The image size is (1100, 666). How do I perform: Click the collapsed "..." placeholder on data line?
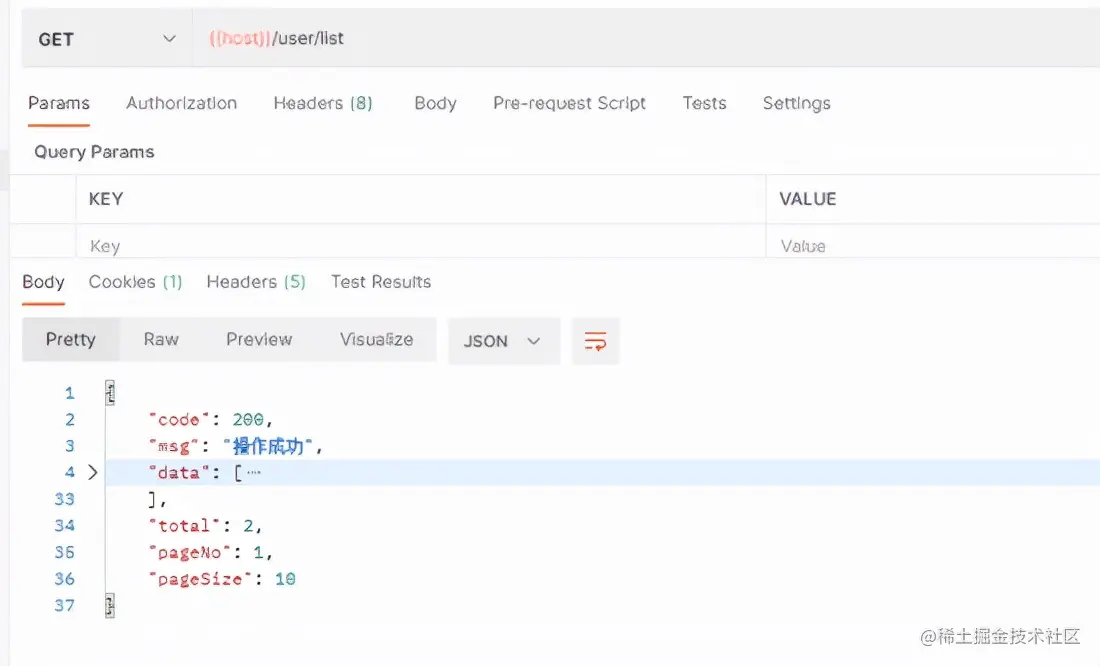point(254,472)
